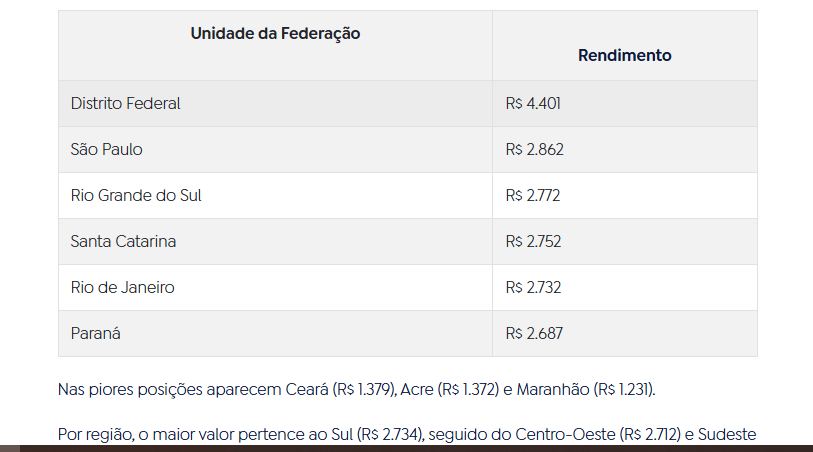Select the Rio de Janeiro cell

[x=275, y=288]
